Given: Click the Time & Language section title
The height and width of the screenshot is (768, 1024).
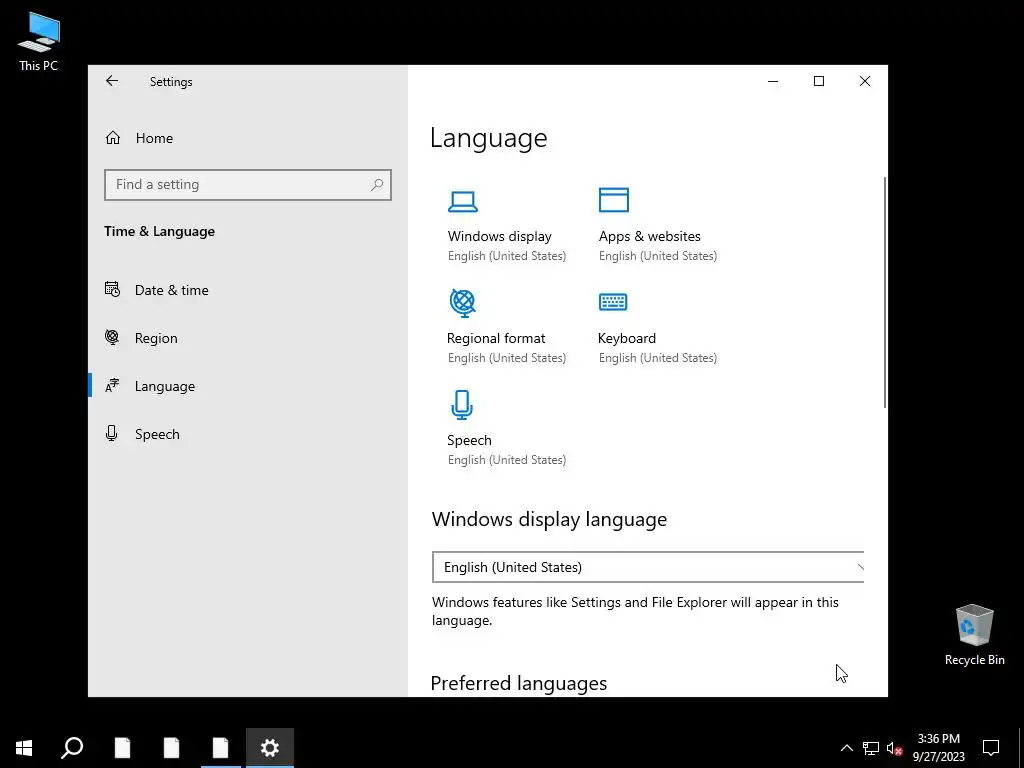Looking at the screenshot, I should click(159, 231).
